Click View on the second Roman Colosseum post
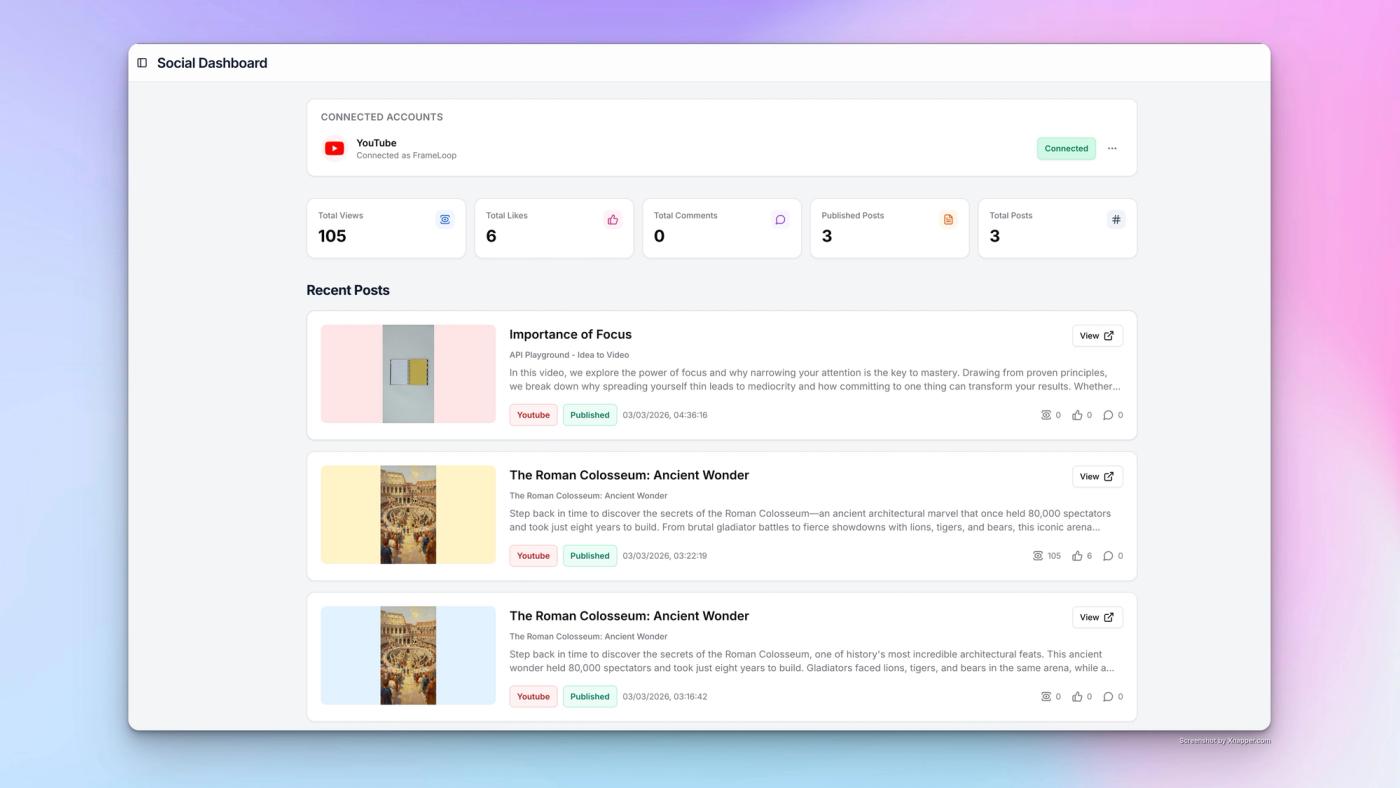The width and height of the screenshot is (1400, 788). tap(1095, 476)
